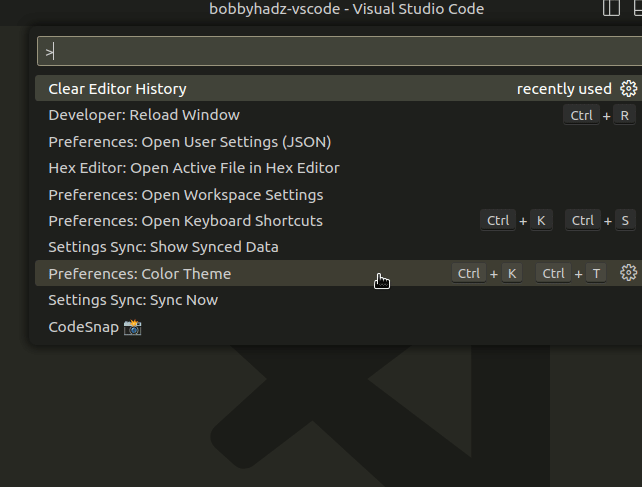Open Preferences: Open Workspace Settings
The width and height of the screenshot is (642, 487).
click(338, 195)
